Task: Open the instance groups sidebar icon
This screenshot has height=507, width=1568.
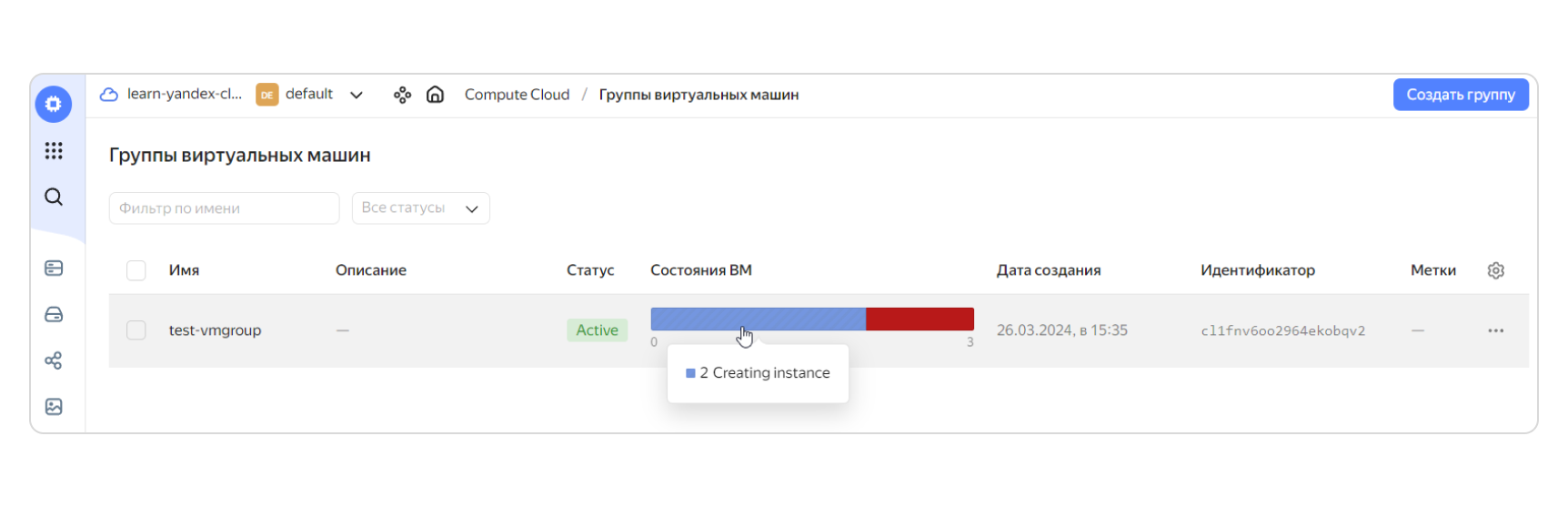Action: (54, 360)
